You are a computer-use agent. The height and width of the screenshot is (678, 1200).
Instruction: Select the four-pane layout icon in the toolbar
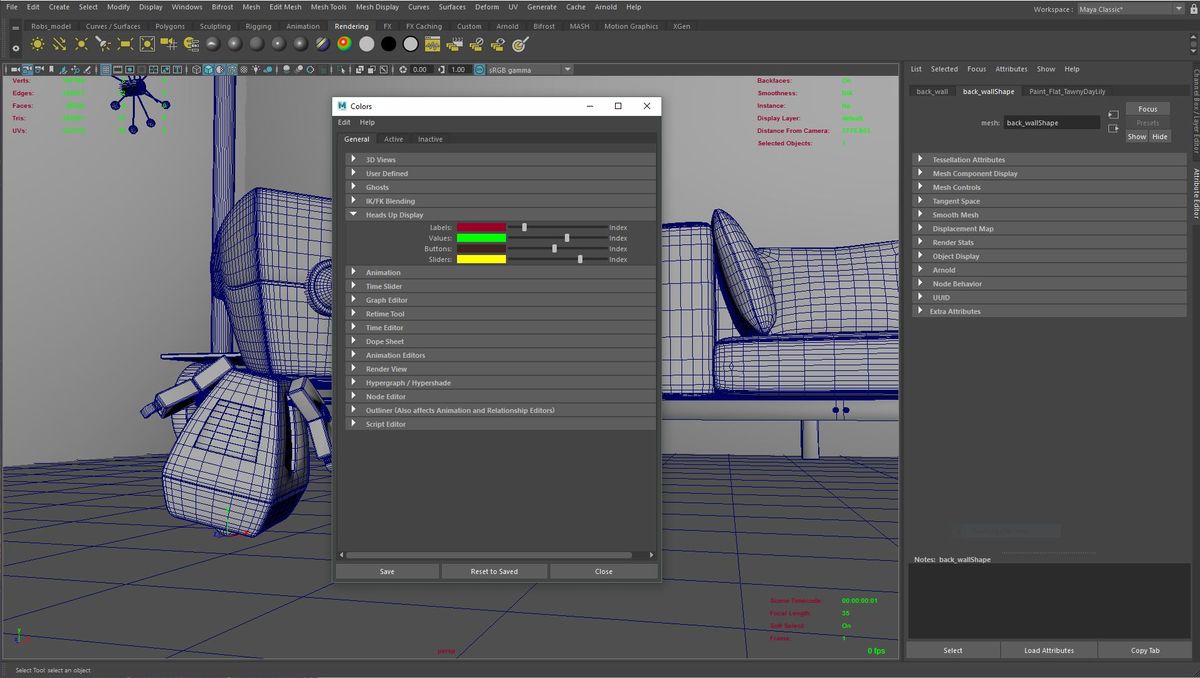152,70
